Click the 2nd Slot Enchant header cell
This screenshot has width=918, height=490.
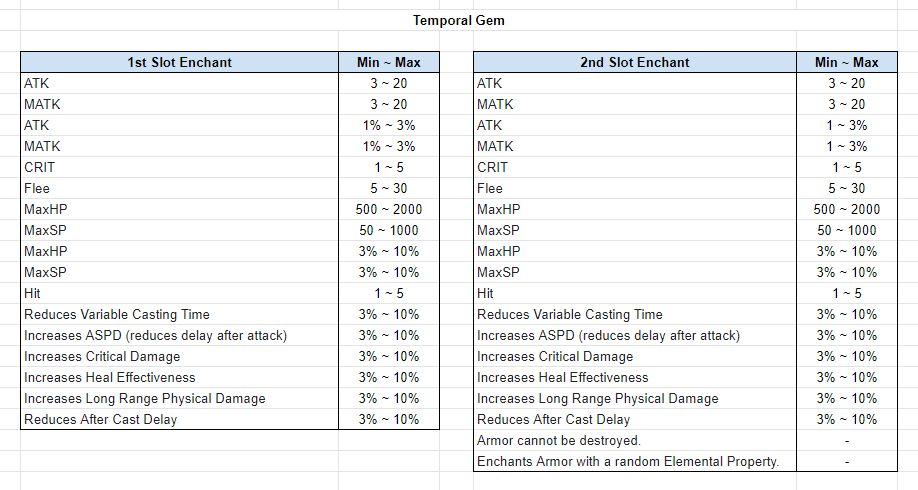(x=635, y=63)
